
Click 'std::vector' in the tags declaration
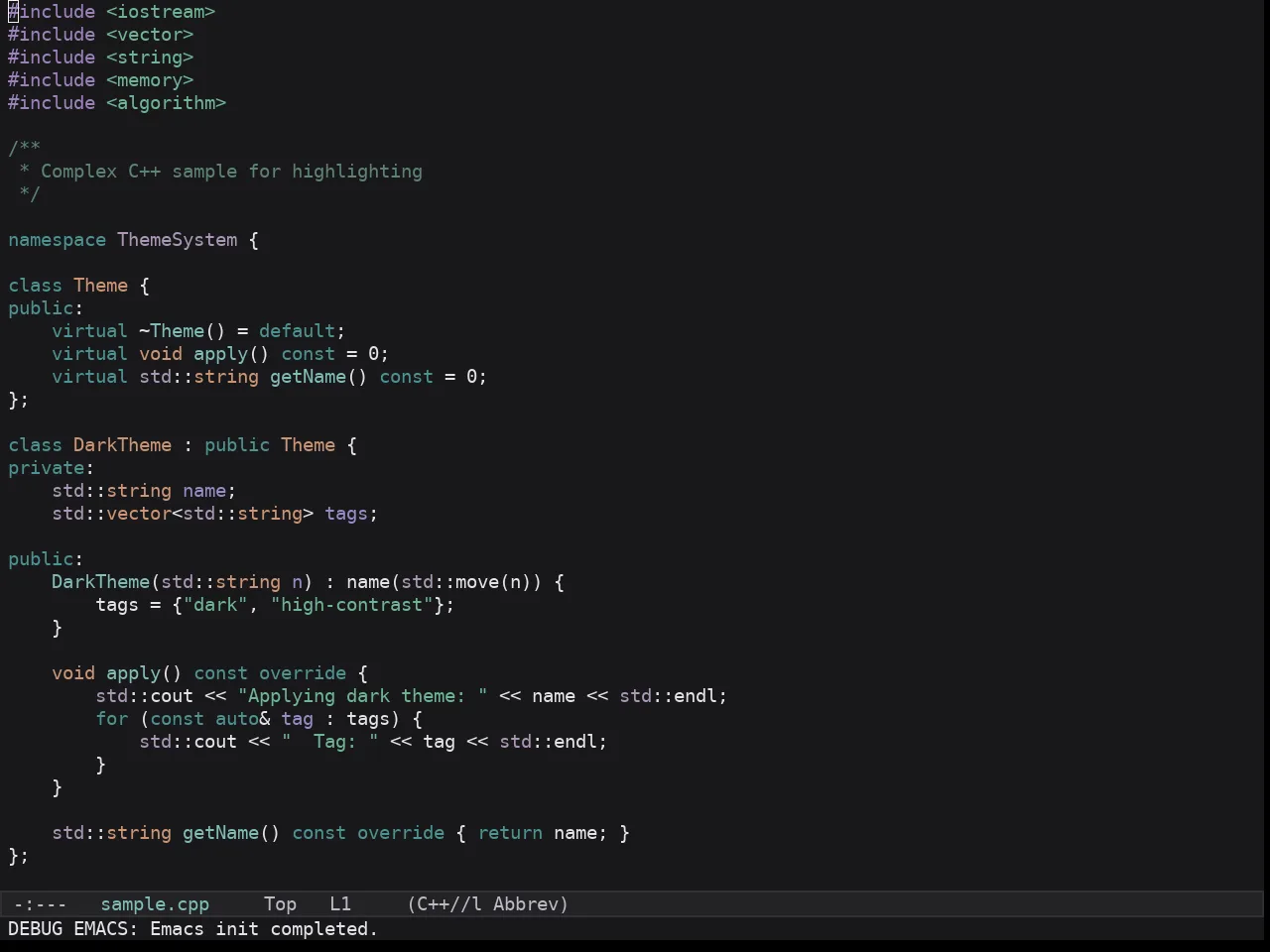[x=111, y=514]
